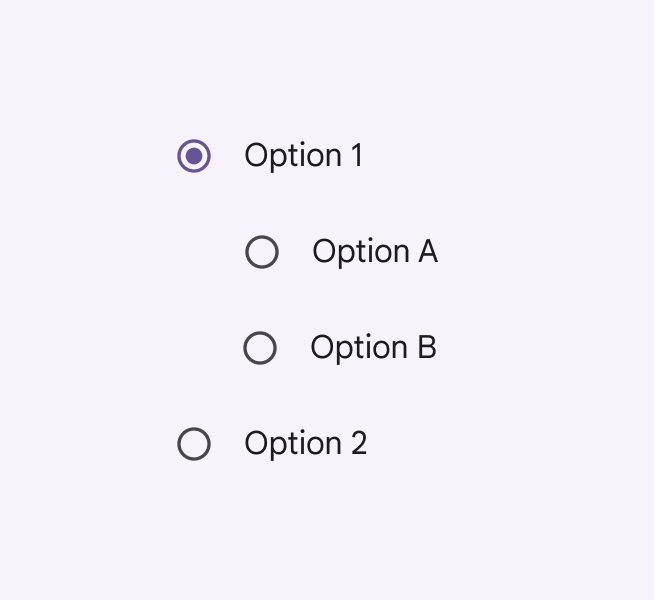Enable the first sub-option under Option 1
Viewport: 656px width, 600px height.
pos(262,252)
